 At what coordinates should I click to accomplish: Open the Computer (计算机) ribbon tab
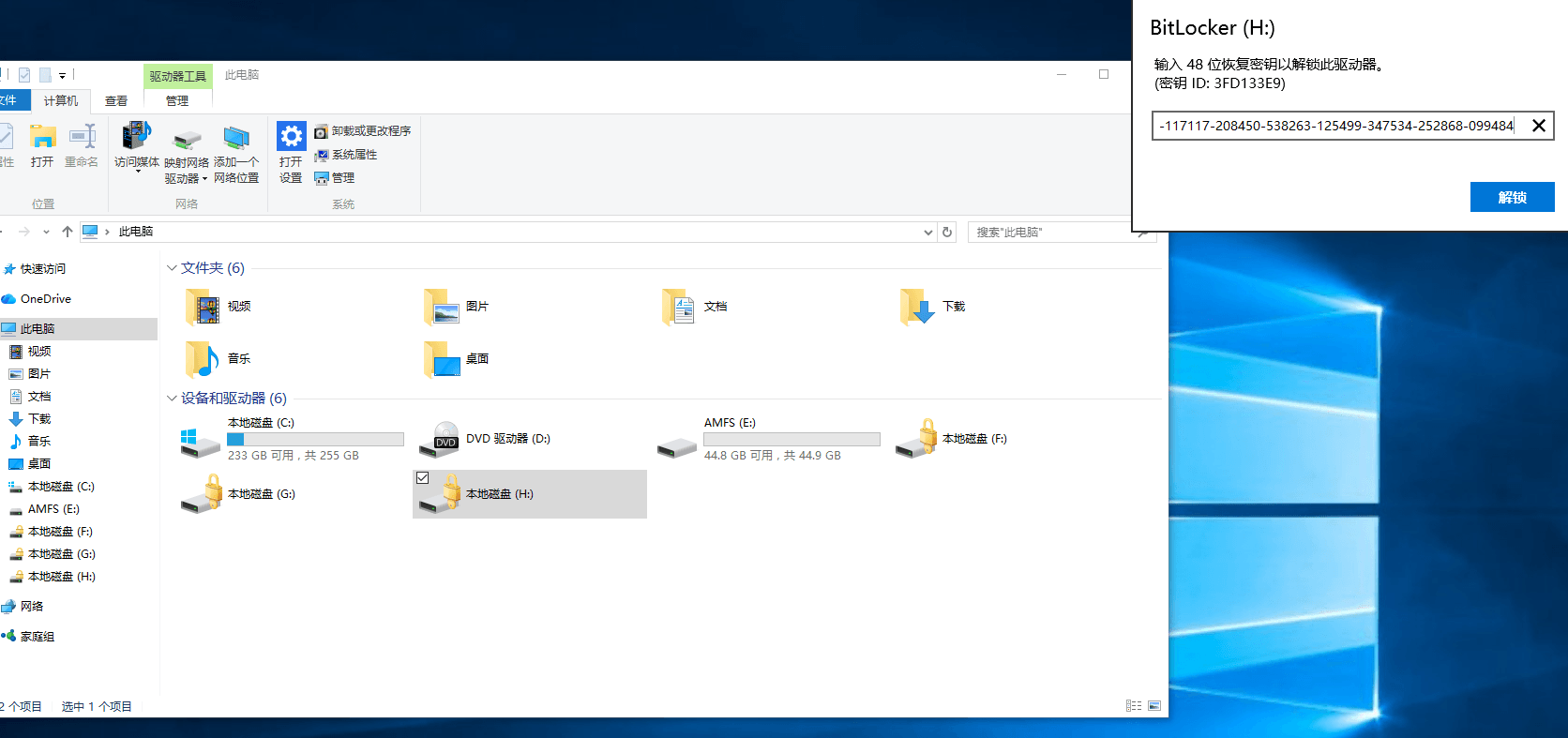(61, 100)
